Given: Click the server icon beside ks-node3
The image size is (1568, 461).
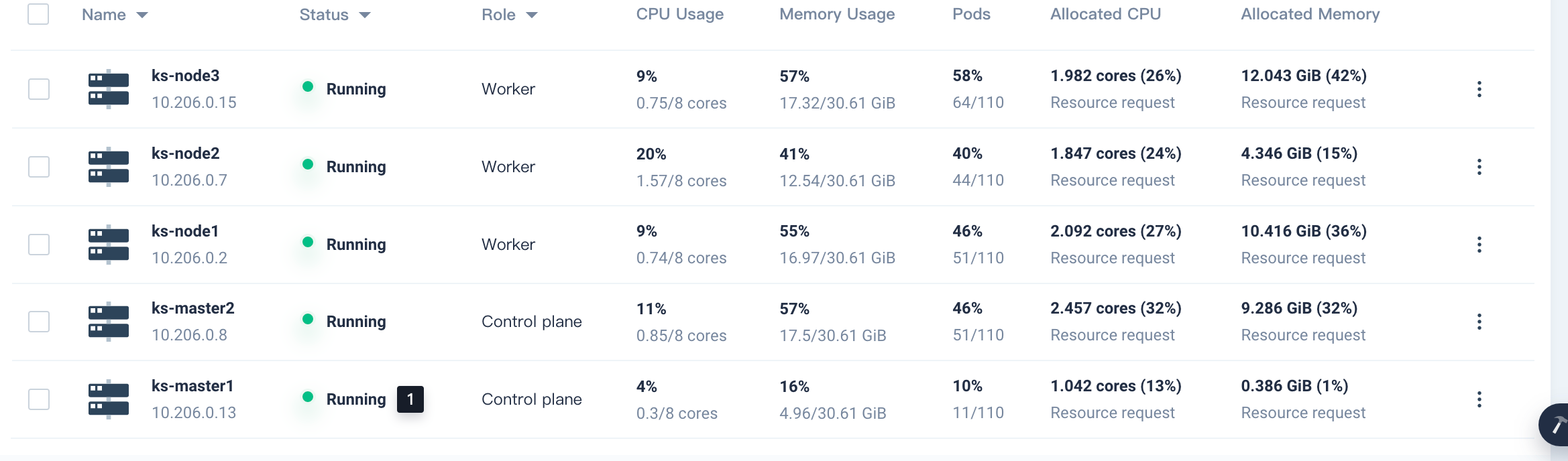Looking at the screenshot, I should point(109,88).
